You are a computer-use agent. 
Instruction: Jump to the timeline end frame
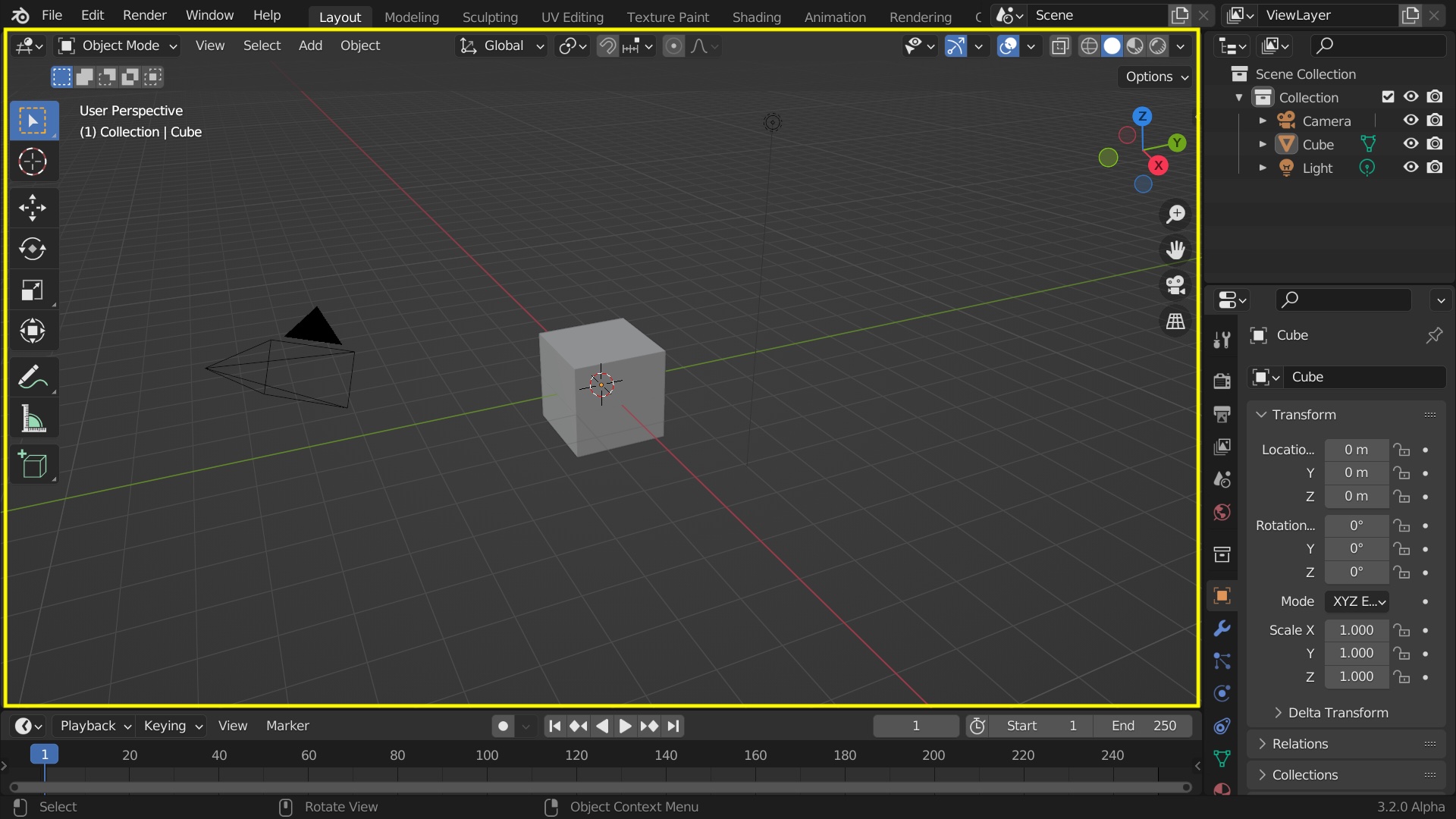click(673, 726)
